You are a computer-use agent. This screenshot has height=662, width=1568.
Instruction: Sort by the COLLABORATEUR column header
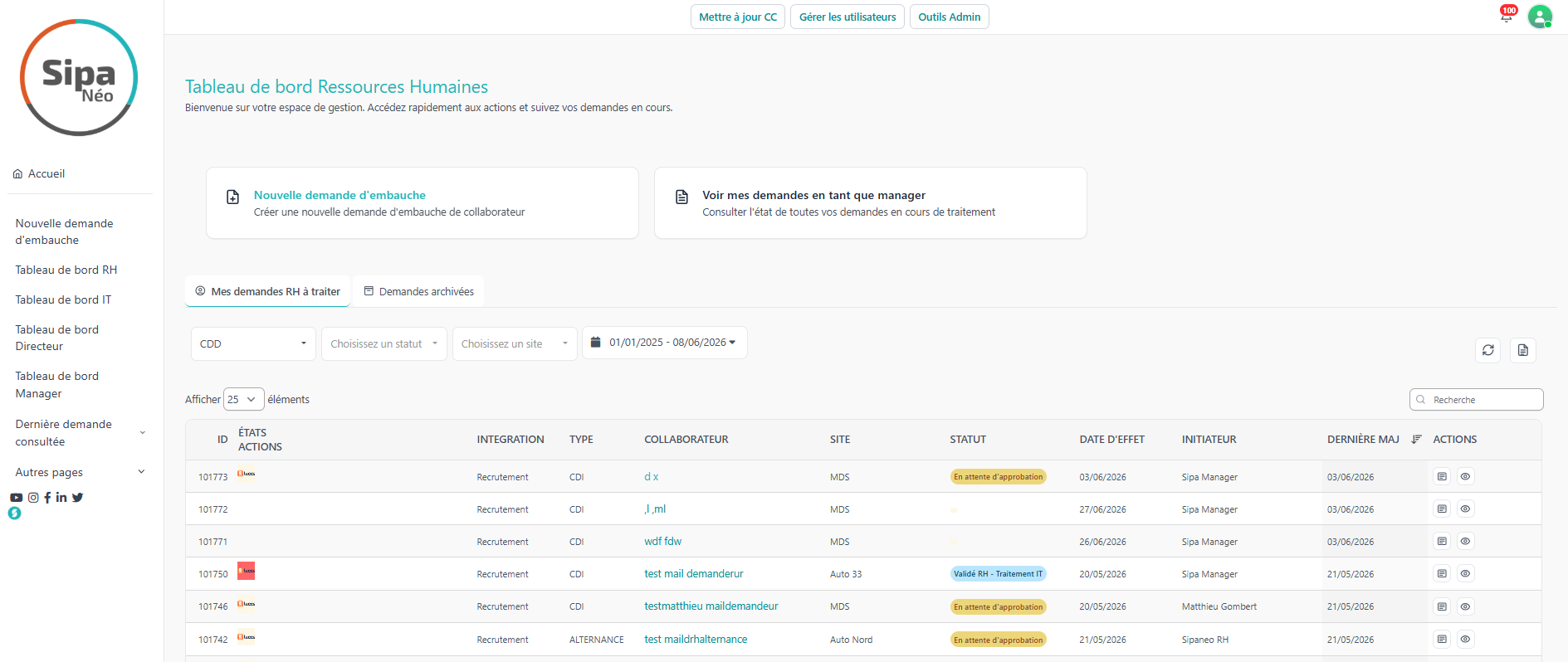tap(686, 440)
